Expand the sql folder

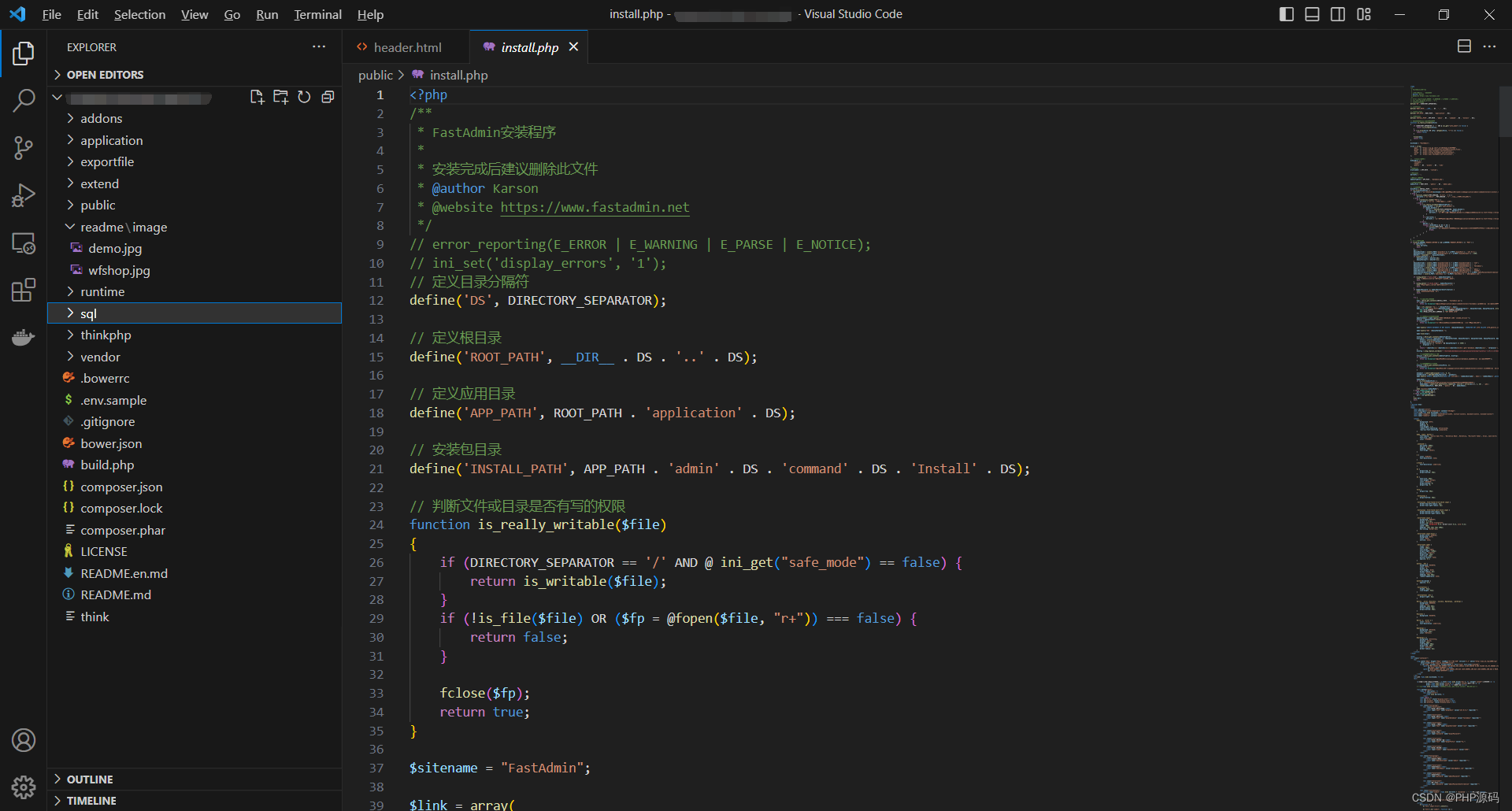click(195, 313)
